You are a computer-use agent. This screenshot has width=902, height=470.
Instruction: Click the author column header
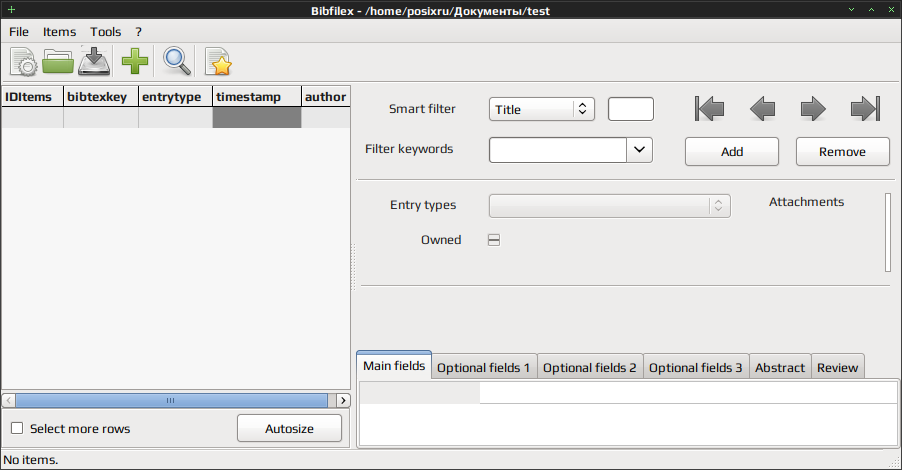coord(326,97)
